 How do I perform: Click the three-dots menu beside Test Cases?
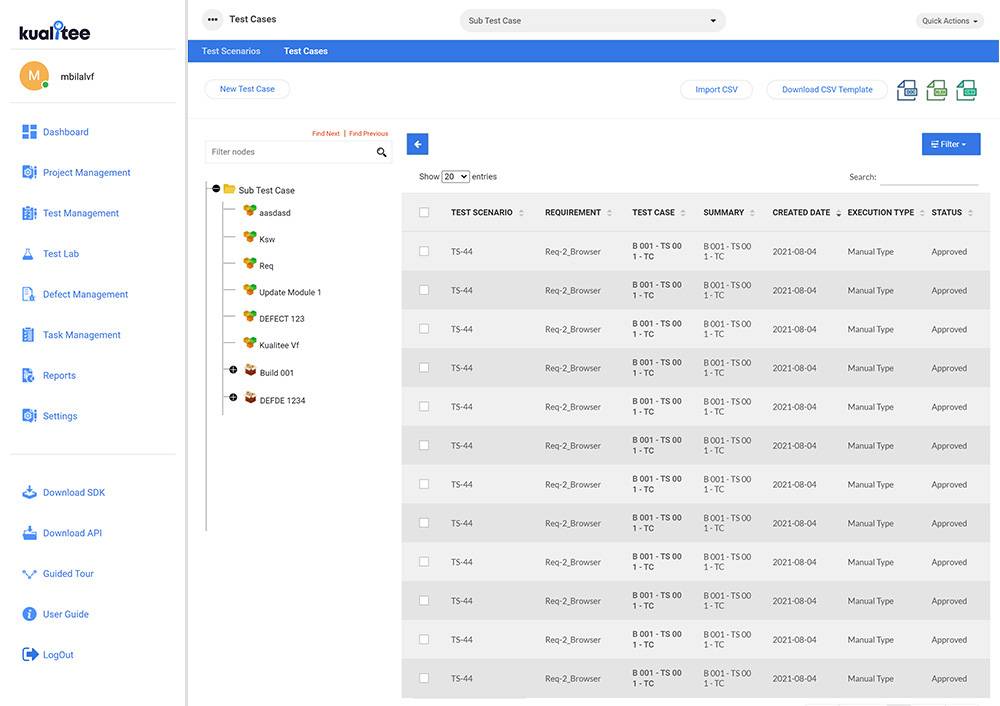point(212,20)
